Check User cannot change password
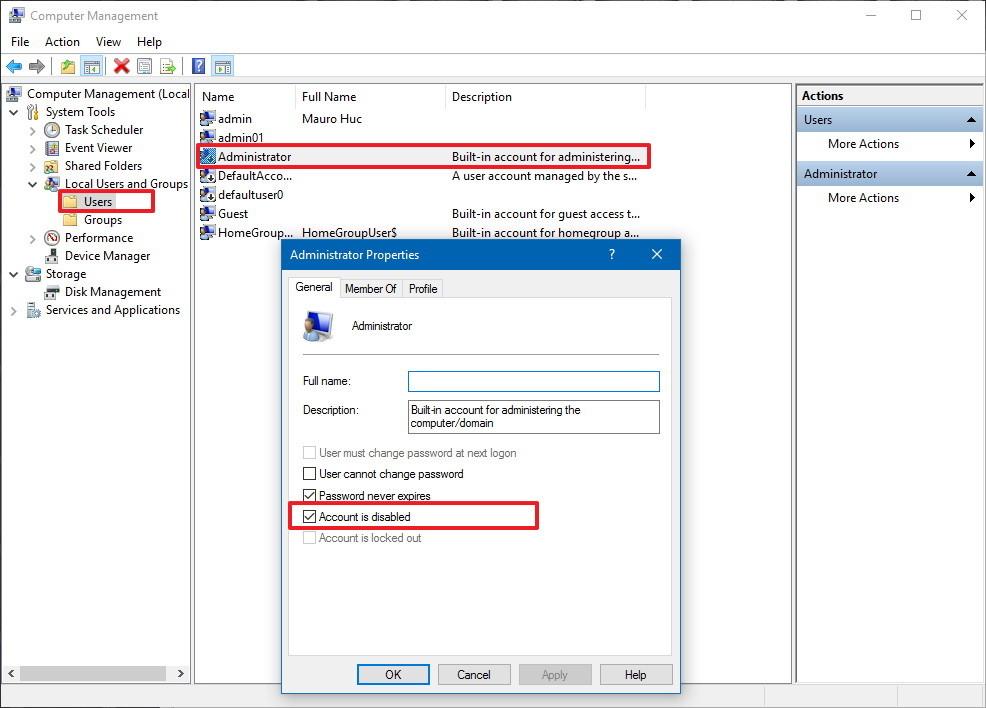The width and height of the screenshot is (986, 708). click(310, 474)
